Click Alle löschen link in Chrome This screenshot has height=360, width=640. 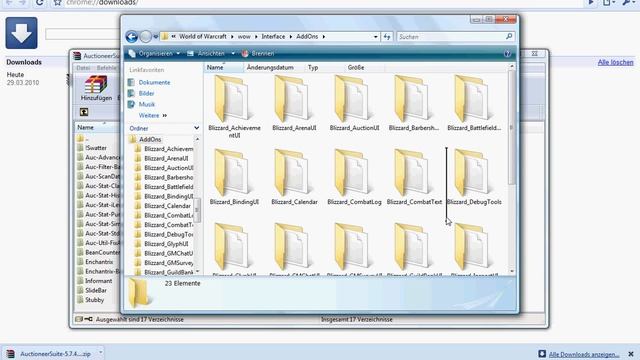[x=616, y=62]
